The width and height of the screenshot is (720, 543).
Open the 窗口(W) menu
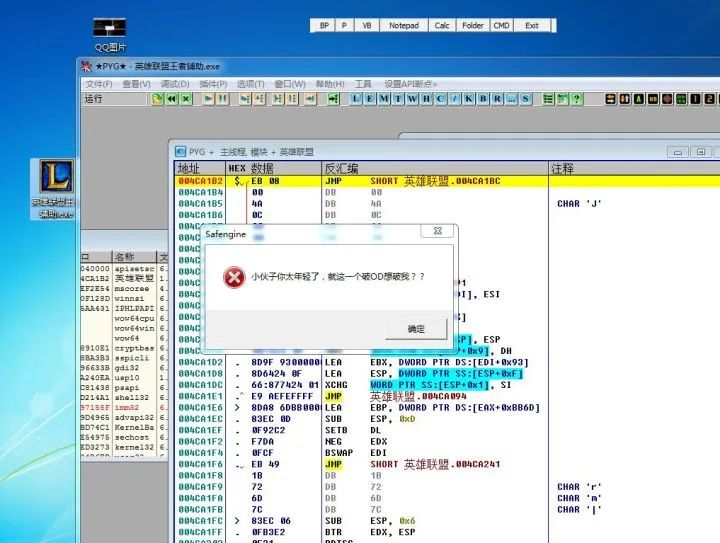pyautogui.click(x=290, y=84)
